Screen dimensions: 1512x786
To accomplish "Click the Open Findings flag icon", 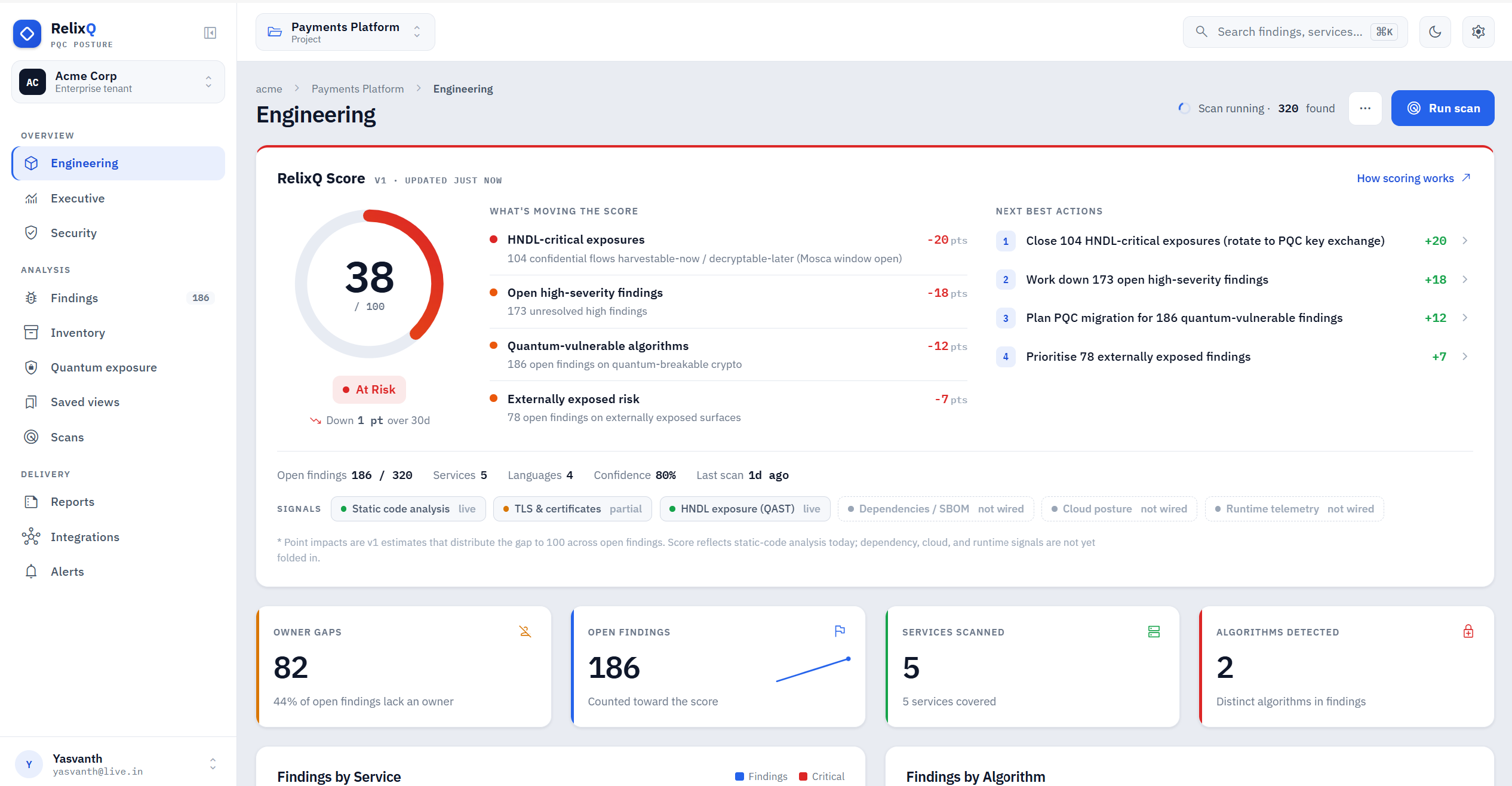I will (840, 631).
